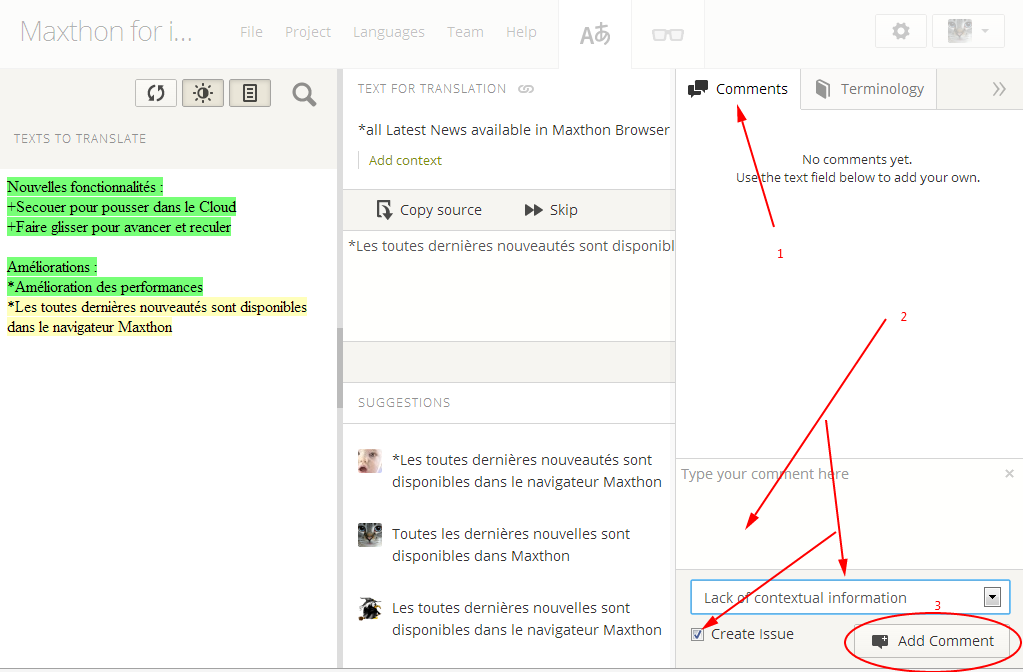Image resolution: width=1023 pixels, height=672 pixels.
Task: Click the left panel vertical scrollbar
Action: point(339,369)
